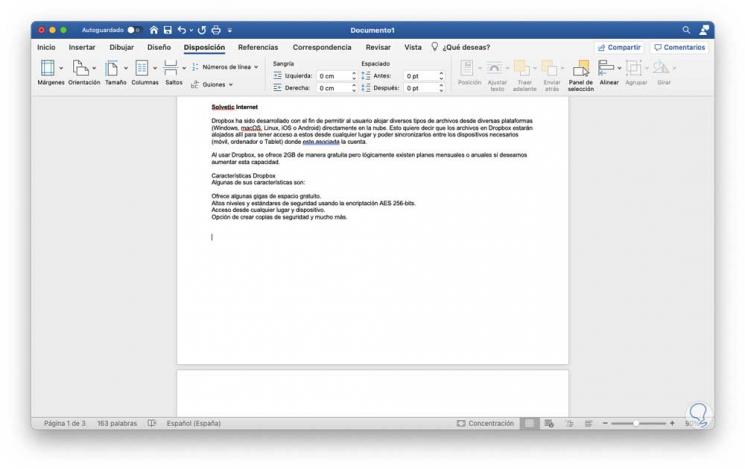Screen dimensions: 745x470
Task: Switch to print layout view button
Action: [x=529, y=423]
